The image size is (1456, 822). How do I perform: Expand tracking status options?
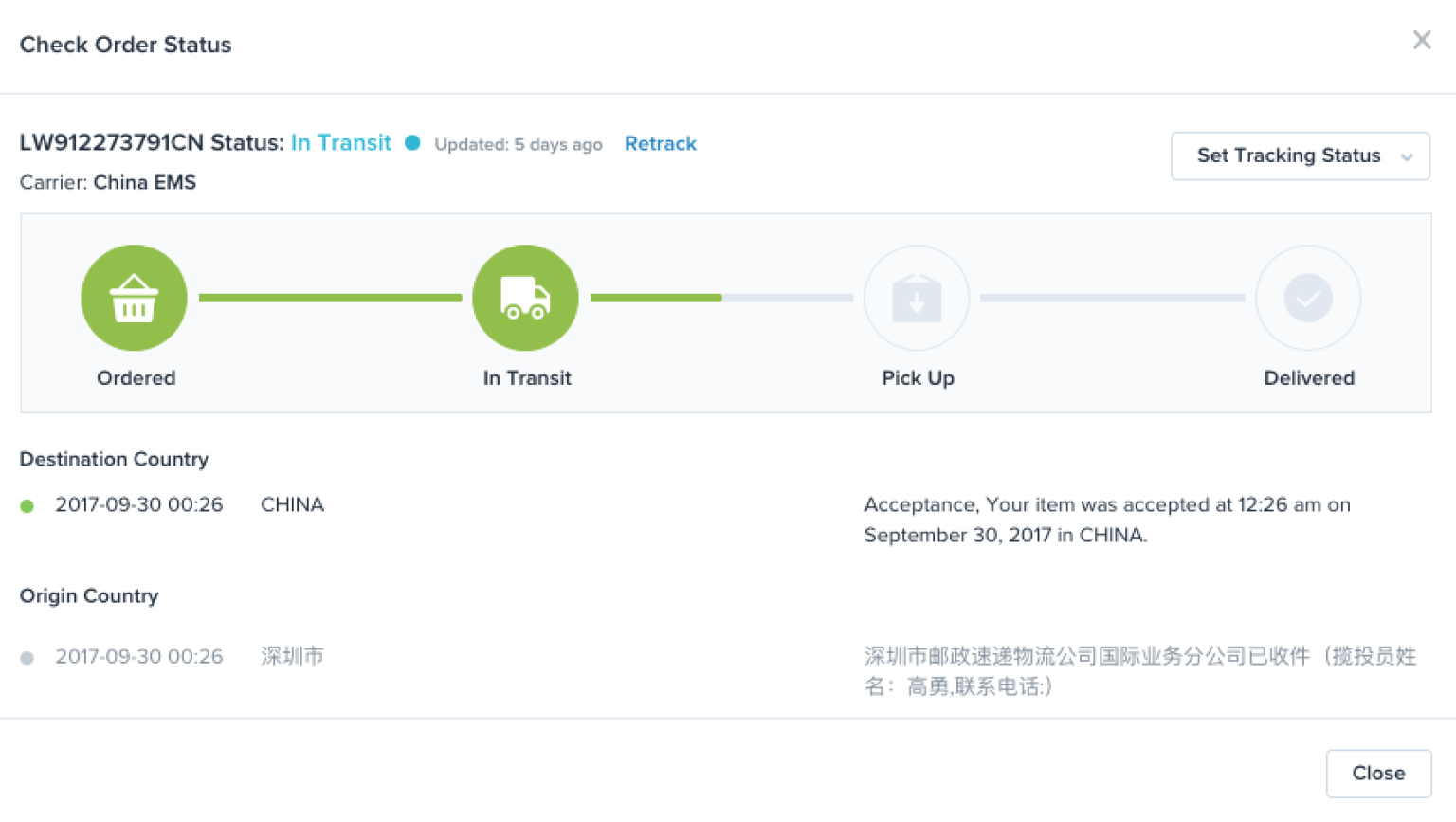[x=1300, y=155]
